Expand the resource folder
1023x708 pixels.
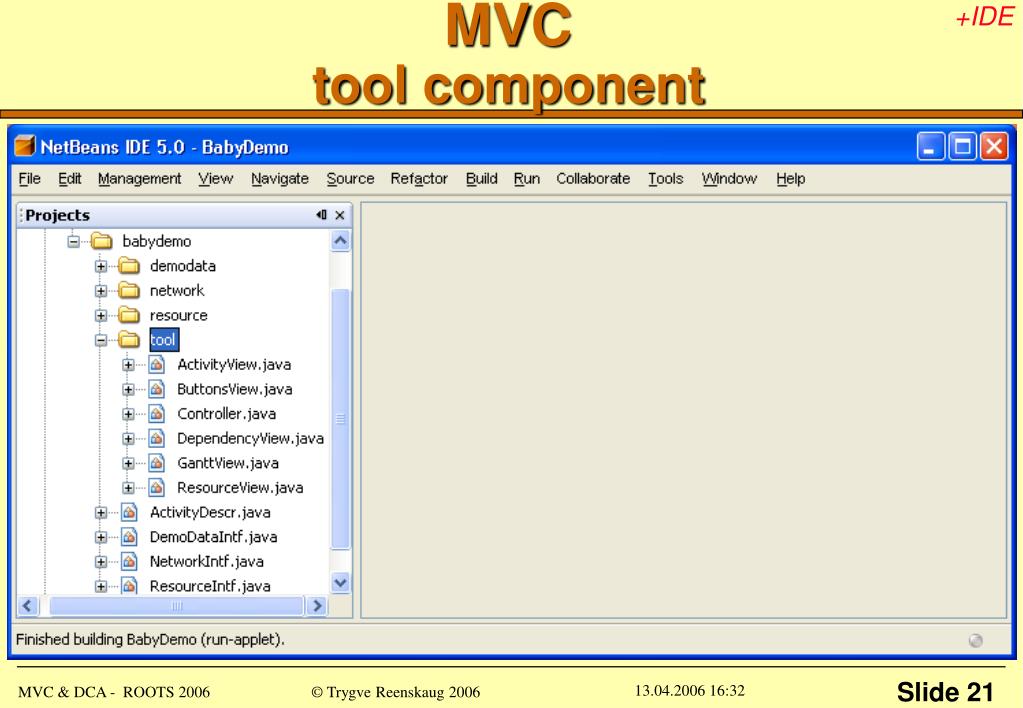[101, 316]
